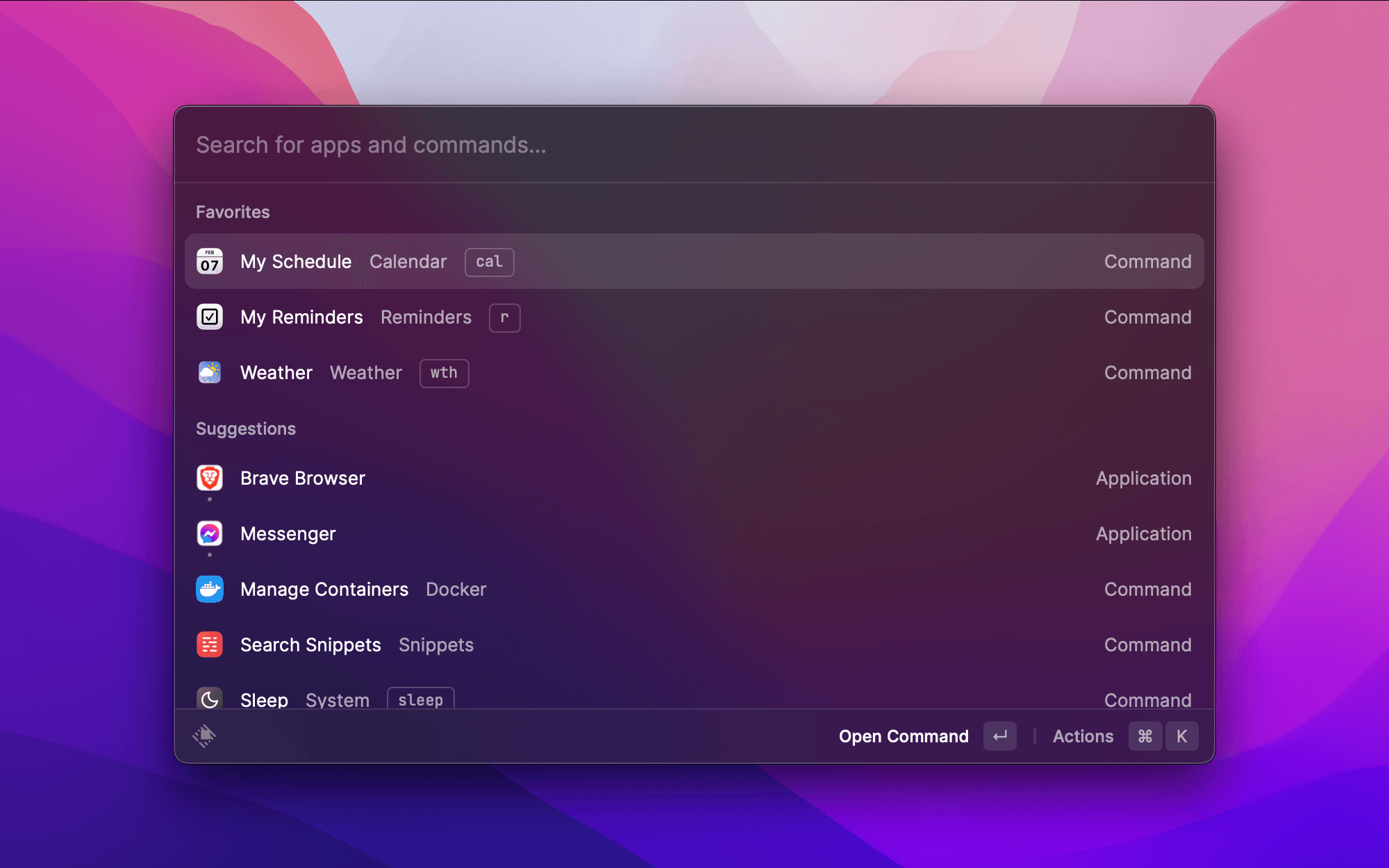Click the Return key icon in footer
The width and height of the screenshot is (1389, 868).
(x=999, y=736)
